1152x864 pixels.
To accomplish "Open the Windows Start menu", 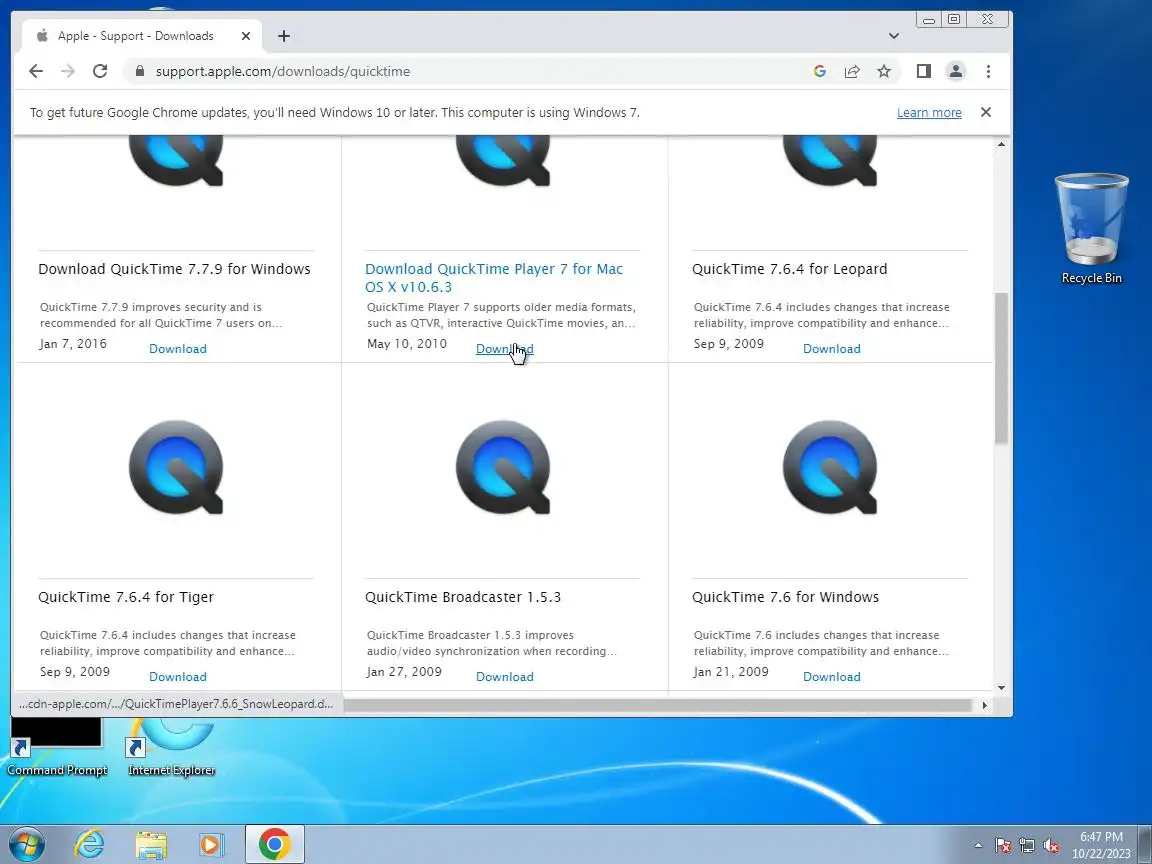I will [x=26, y=844].
